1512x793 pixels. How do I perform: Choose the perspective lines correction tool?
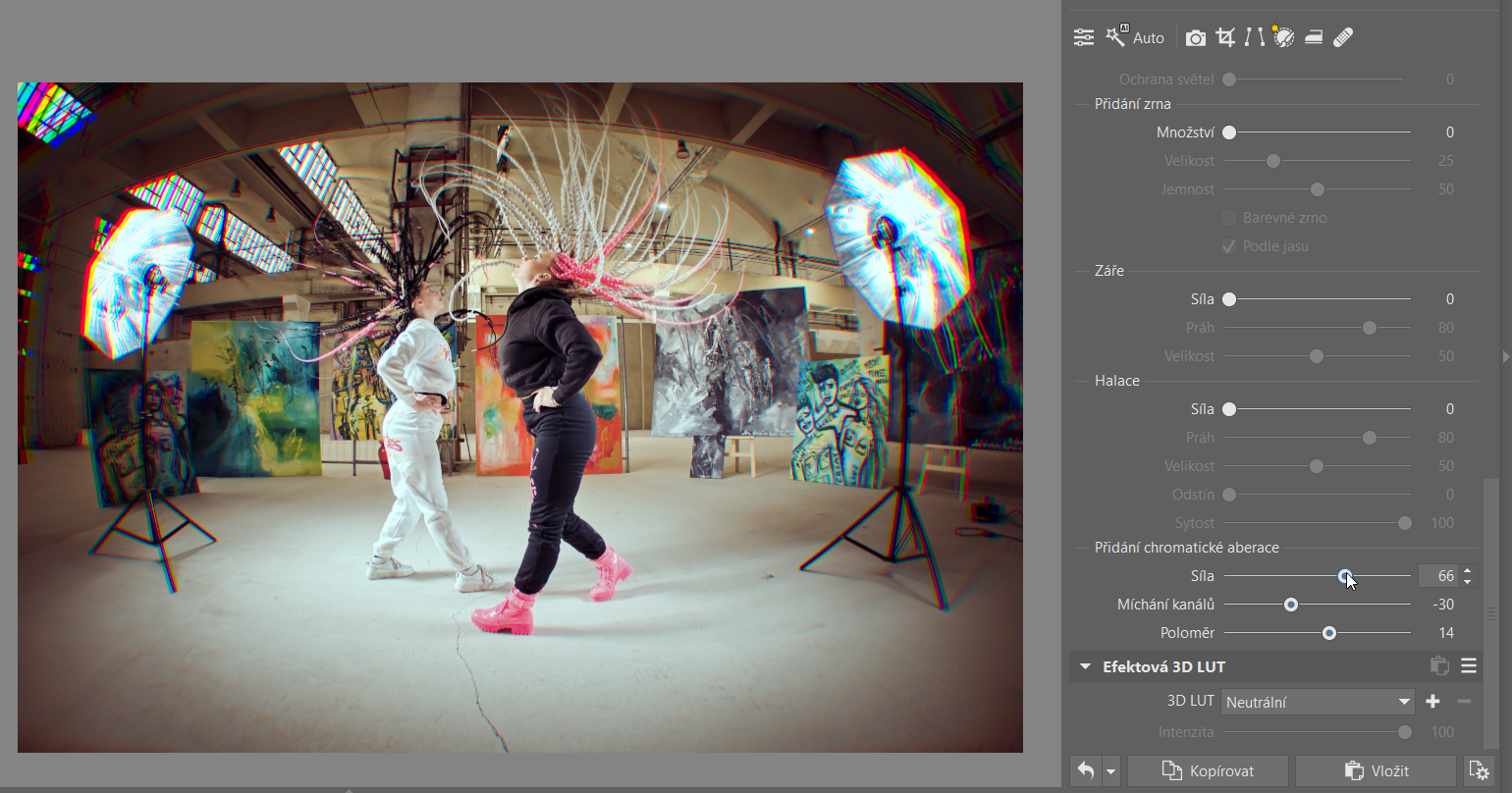click(1254, 37)
